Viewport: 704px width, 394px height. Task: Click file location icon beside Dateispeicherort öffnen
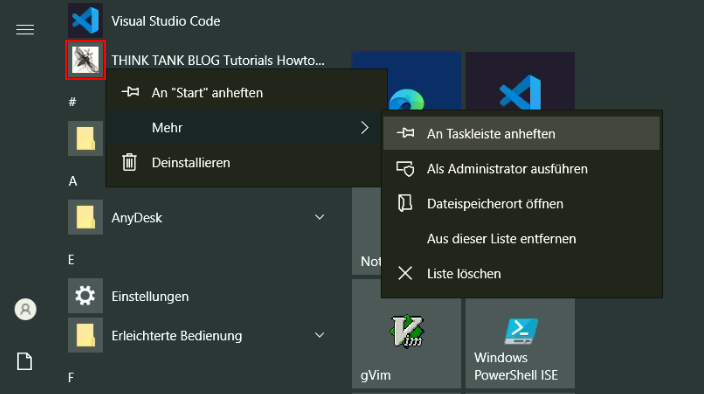[405, 203]
